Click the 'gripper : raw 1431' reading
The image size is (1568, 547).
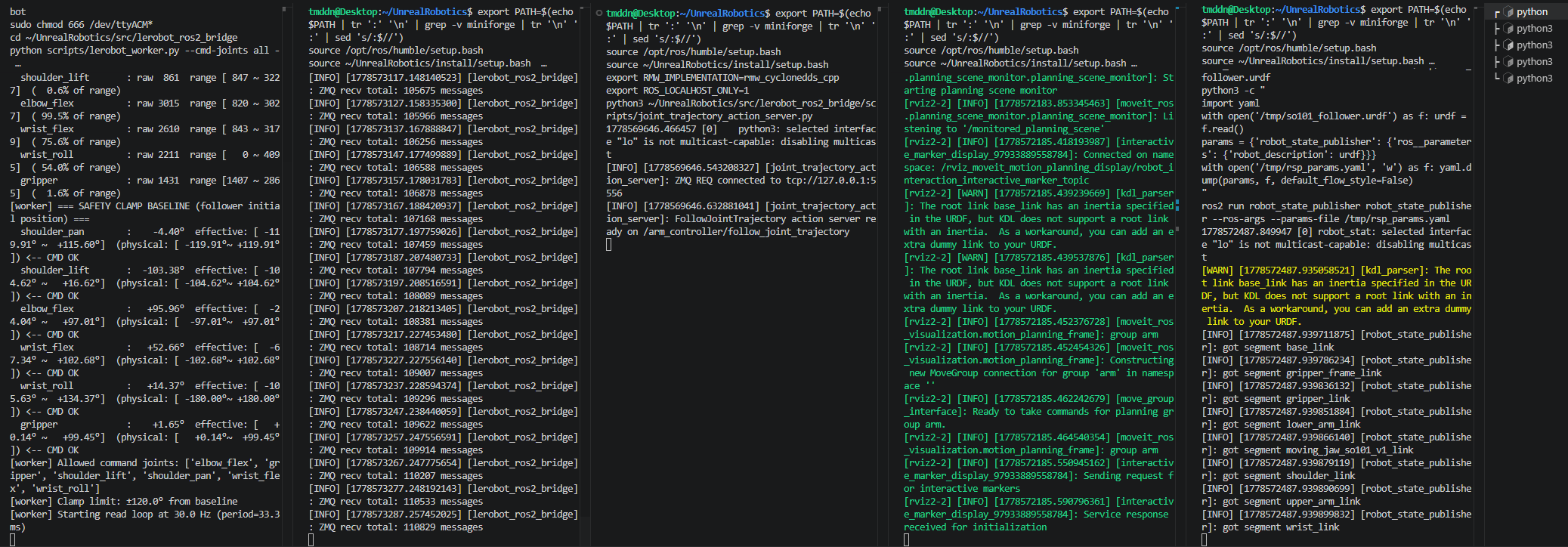coord(145,187)
